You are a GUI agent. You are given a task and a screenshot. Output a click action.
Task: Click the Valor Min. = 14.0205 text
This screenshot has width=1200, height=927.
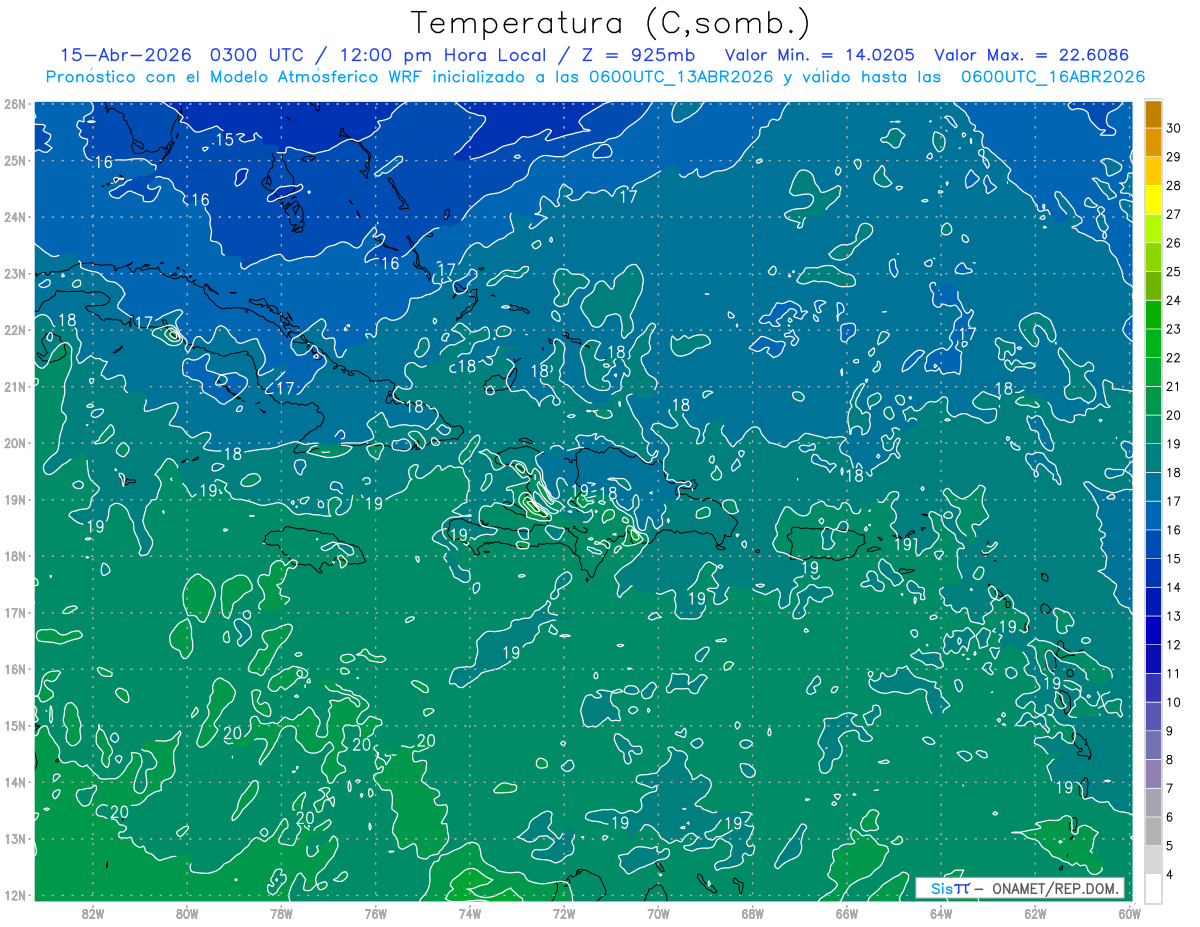[x=823, y=54]
